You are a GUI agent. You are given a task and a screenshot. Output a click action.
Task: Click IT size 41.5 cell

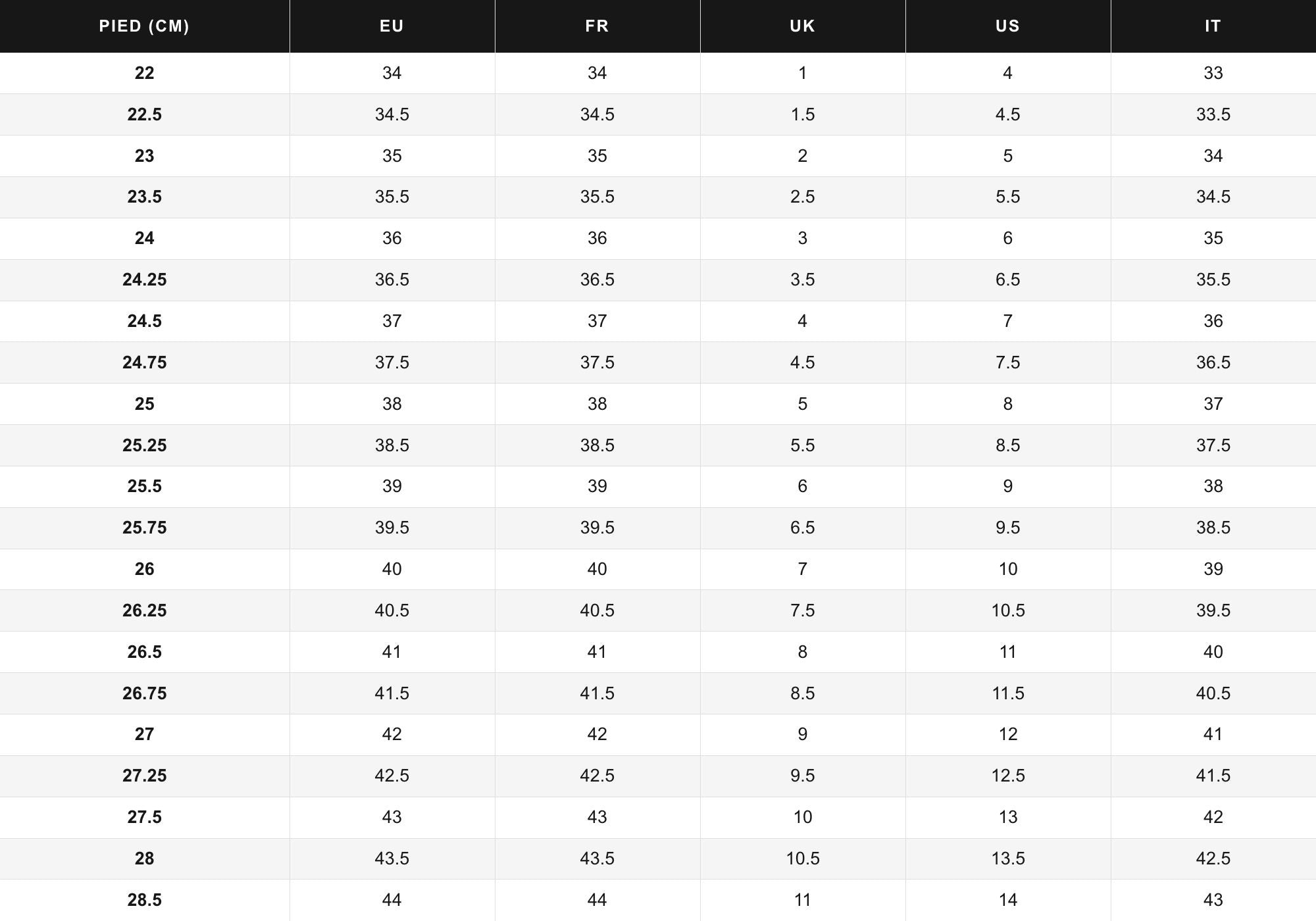click(x=1213, y=776)
